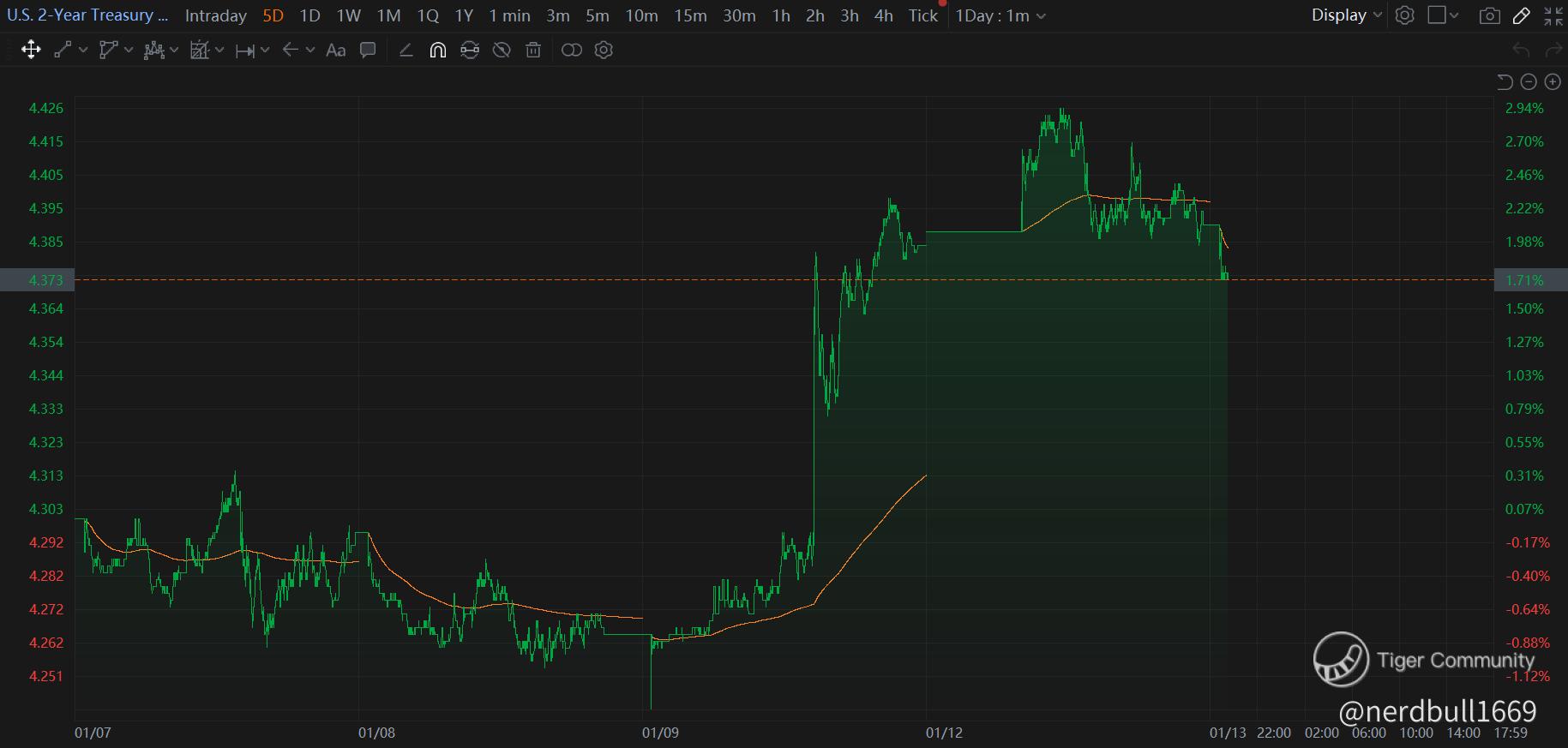Open the chart settings gear next to Display

click(x=1404, y=15)
